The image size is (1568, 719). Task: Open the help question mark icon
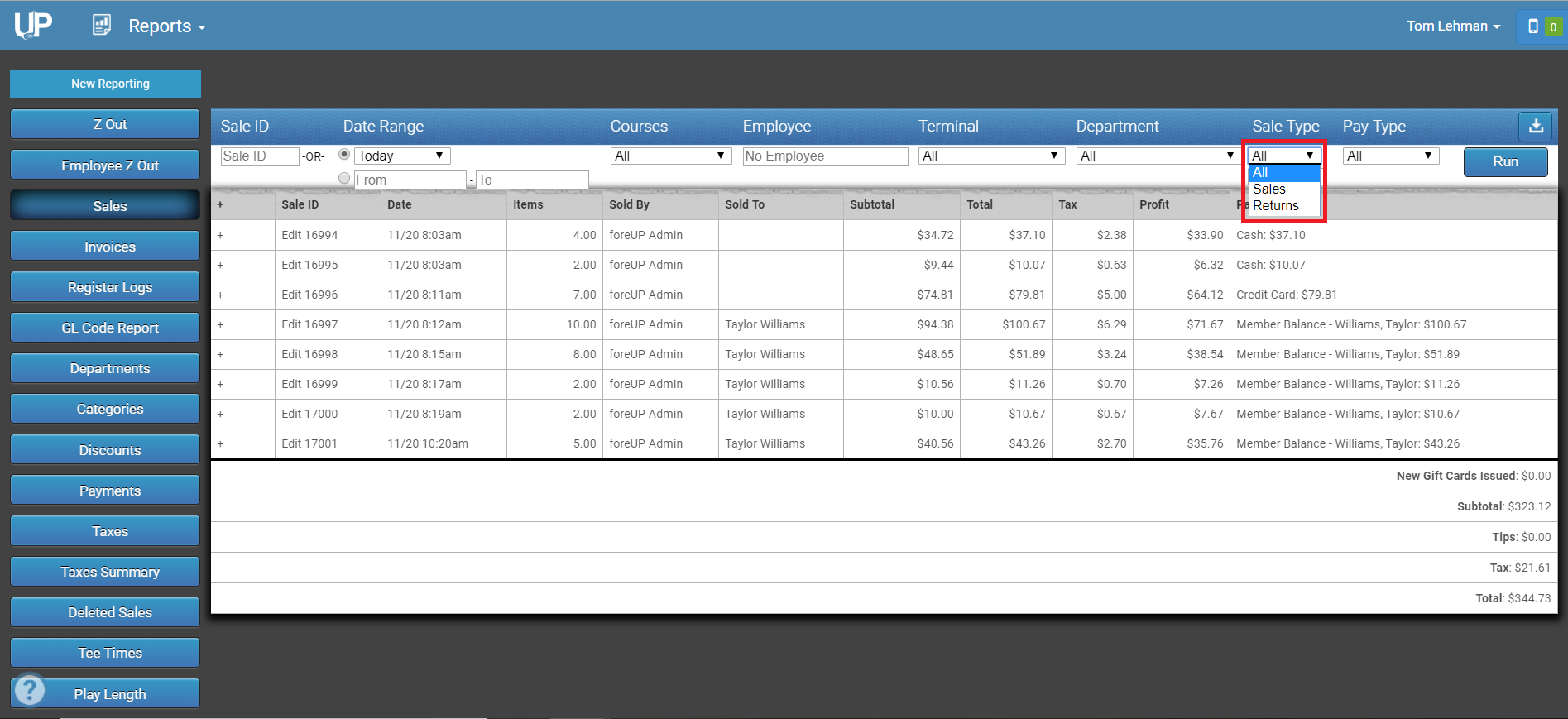30,689
